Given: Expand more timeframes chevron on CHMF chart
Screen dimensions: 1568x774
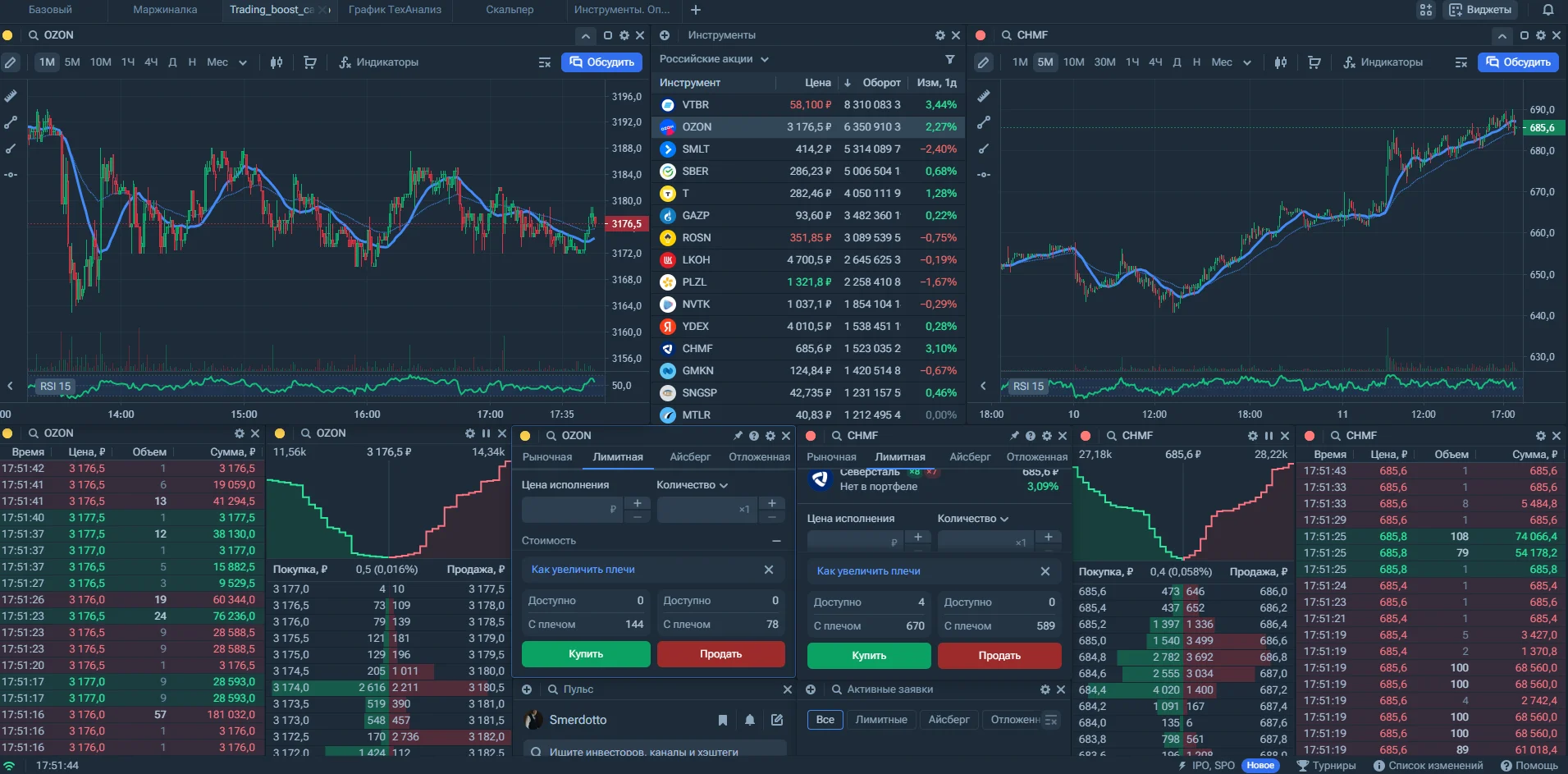Looking at the screenshot, I should 1247,62.
